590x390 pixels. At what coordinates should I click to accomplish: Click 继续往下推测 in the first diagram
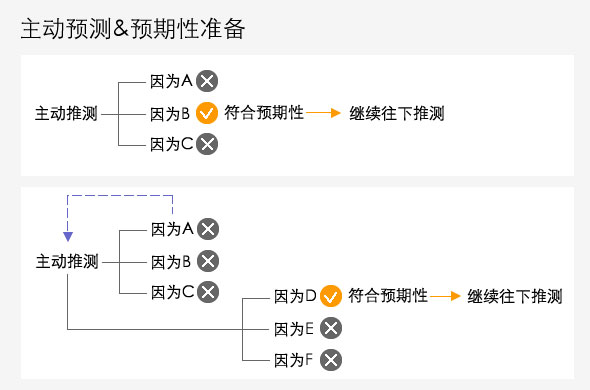[397, 113]
